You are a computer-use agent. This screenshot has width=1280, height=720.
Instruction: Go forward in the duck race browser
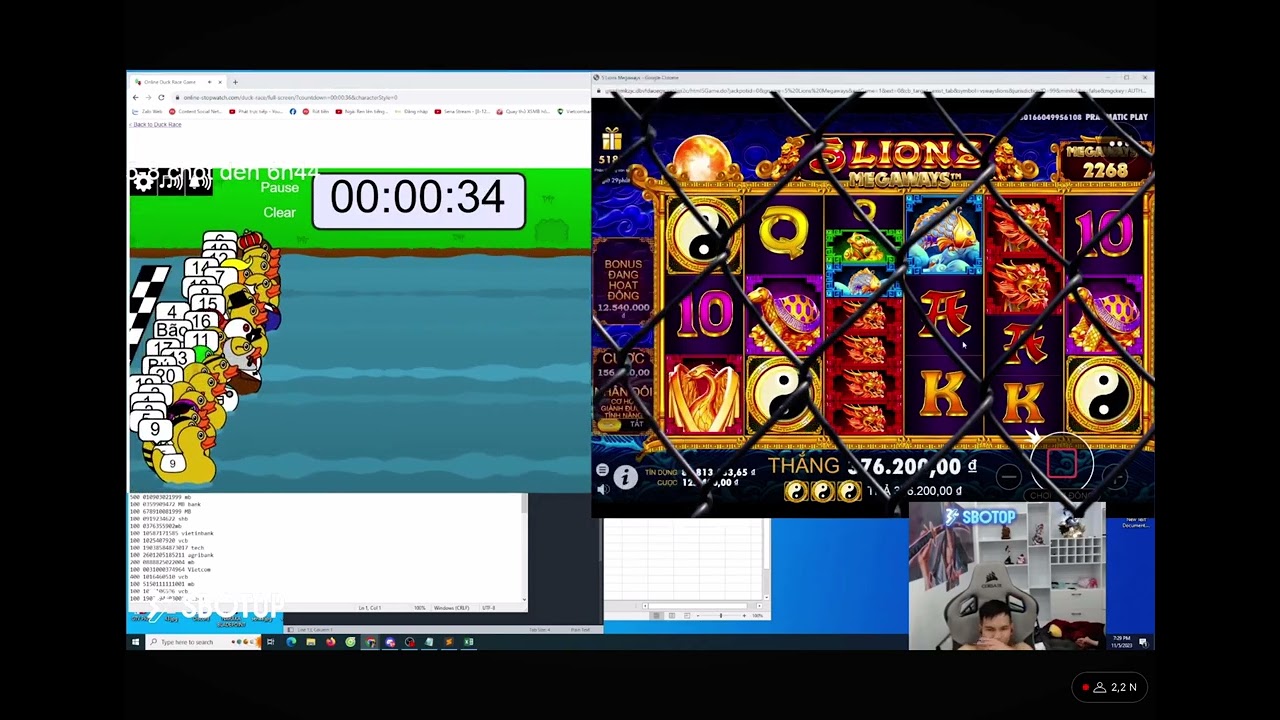coord(148,97)
